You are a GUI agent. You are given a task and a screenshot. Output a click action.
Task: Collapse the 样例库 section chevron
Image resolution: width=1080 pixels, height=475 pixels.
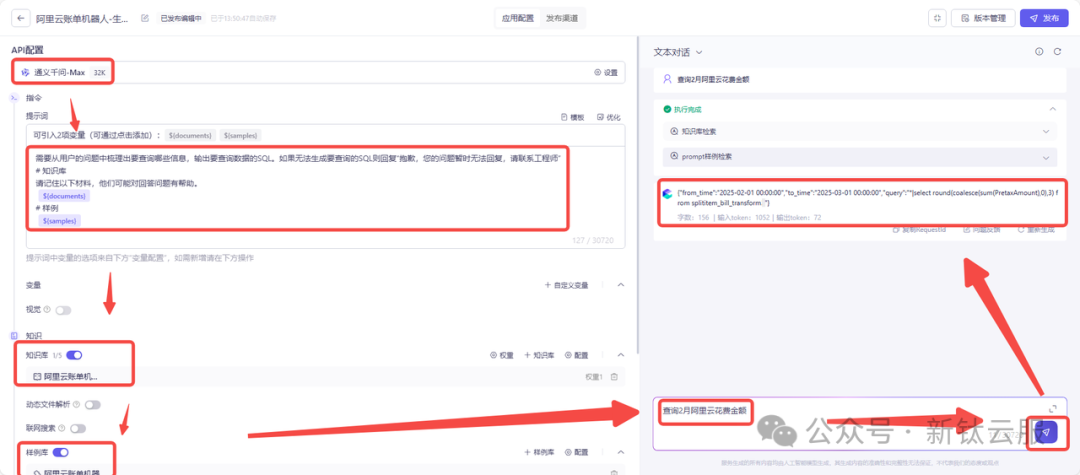tap(621, 452)
